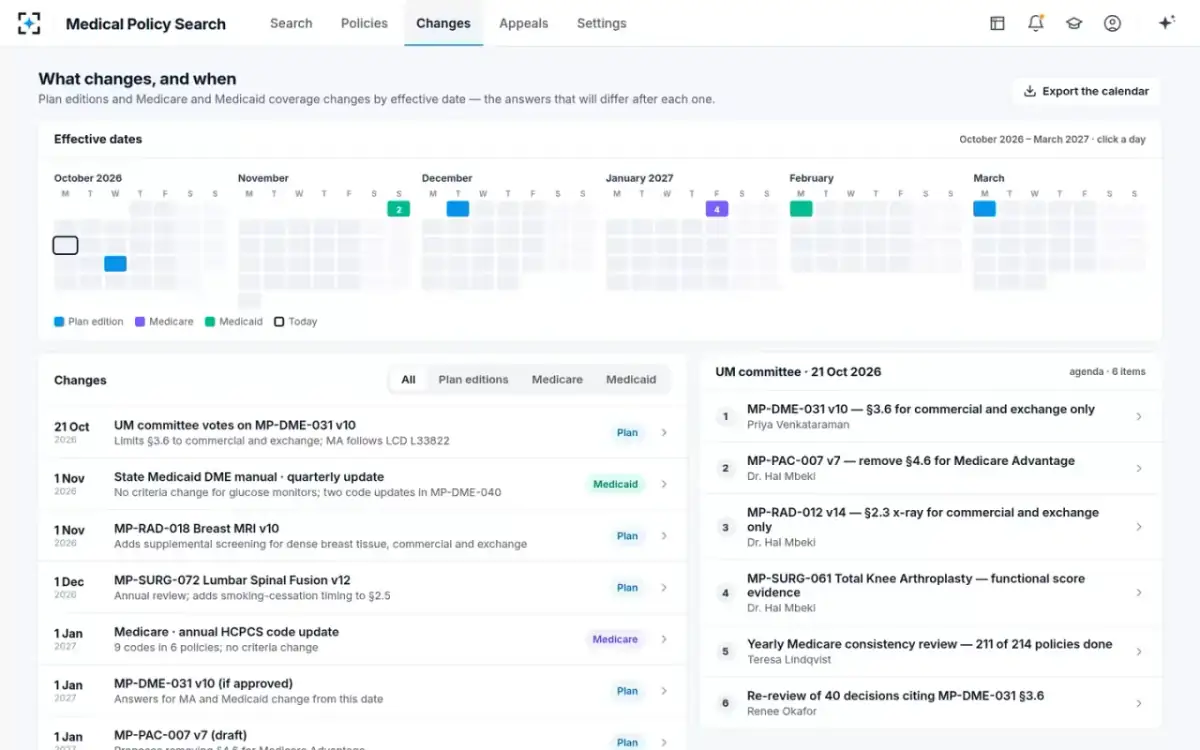Click 'Priya Venkataraman' presenter name
The height and width of the screenshot is (750, 1200).
[x=797, y=425]
